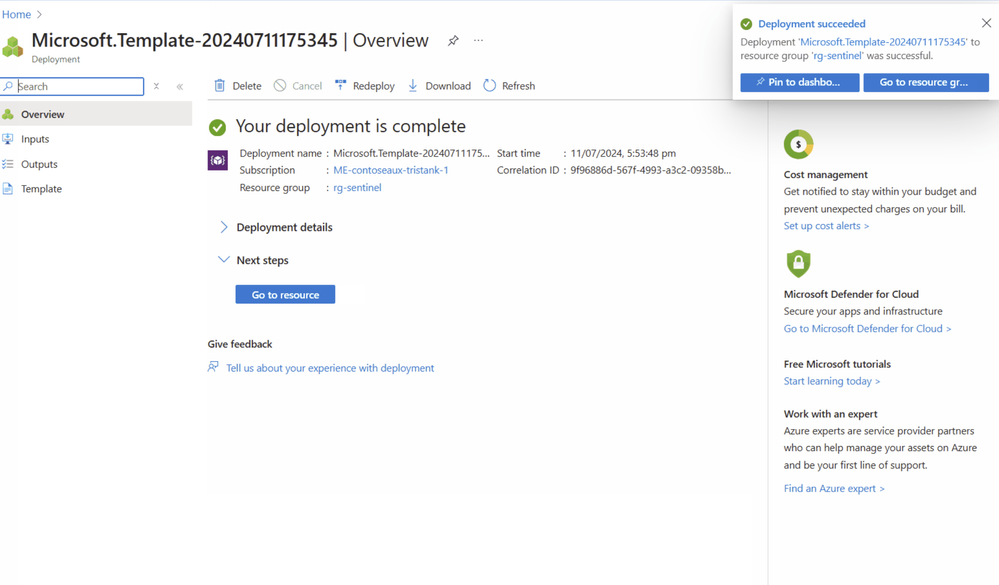Click the feedback person icon
Screen dimensions: 999x585
213,367
